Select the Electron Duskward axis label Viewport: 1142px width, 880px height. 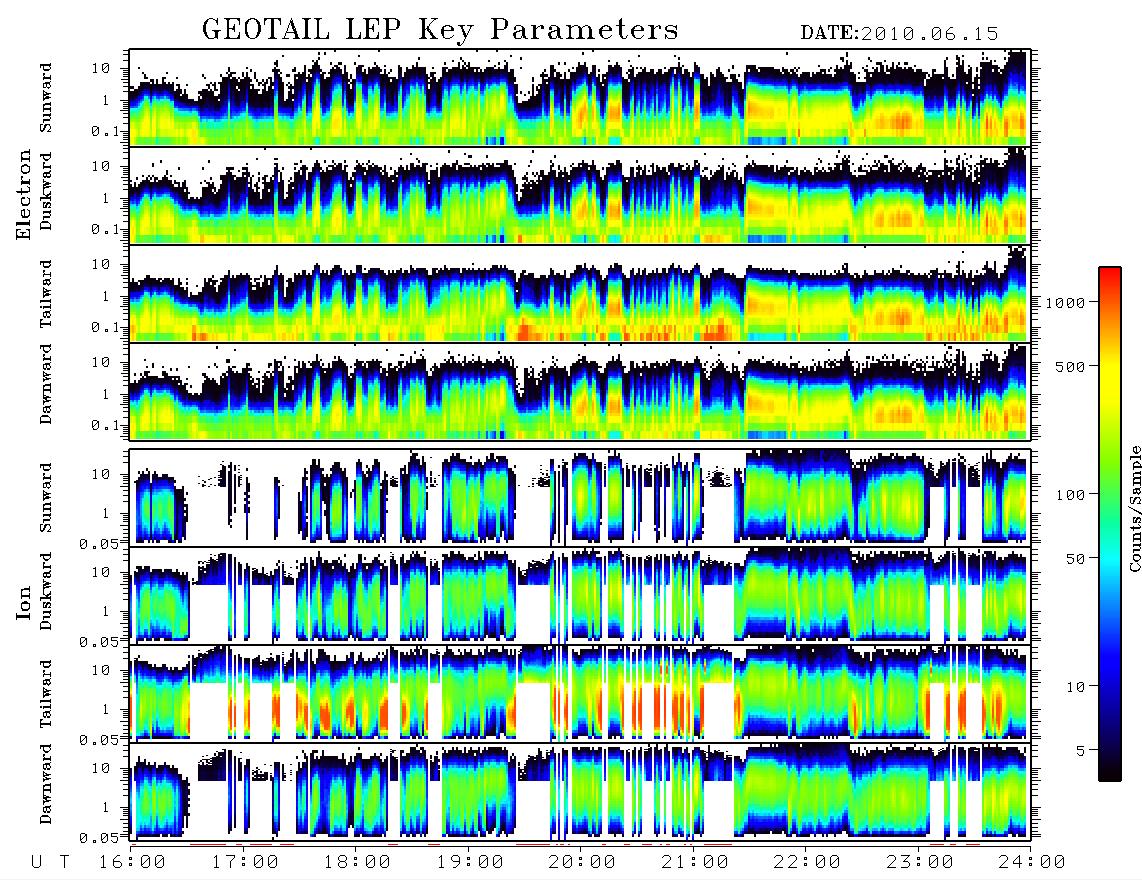(46, 192)
